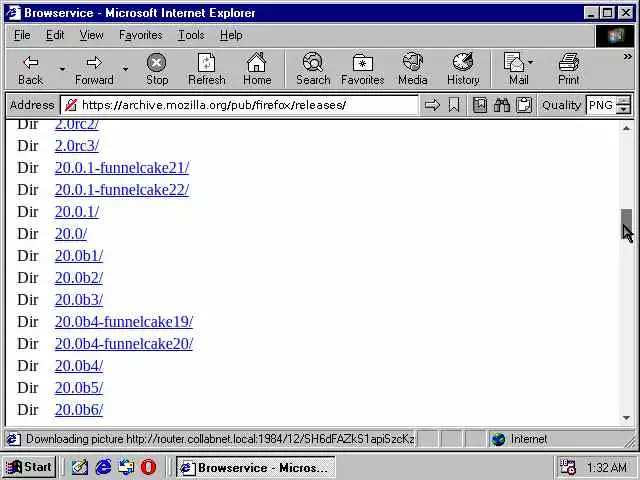The height and width of the screenshot is (480, 640).
Task: Open the 20.0.1/ directory link
Action: (77, 212)
